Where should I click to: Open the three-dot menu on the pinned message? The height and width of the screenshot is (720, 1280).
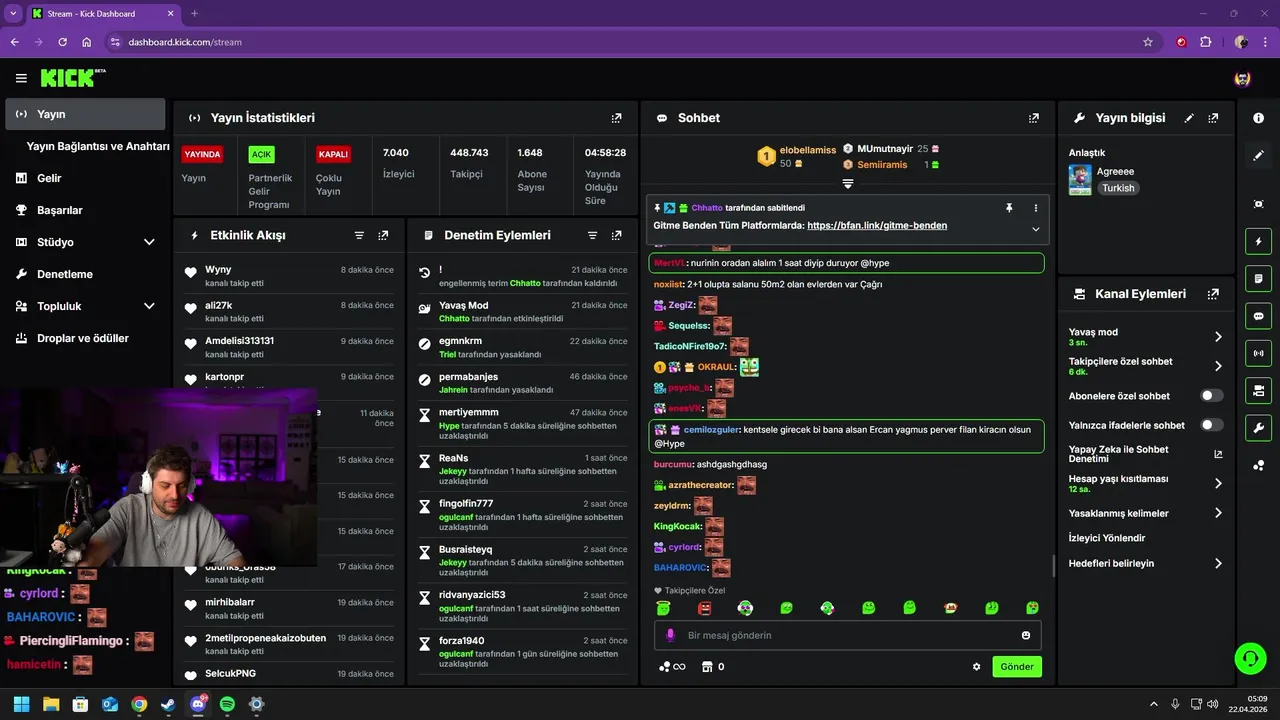click(1035, 208)
